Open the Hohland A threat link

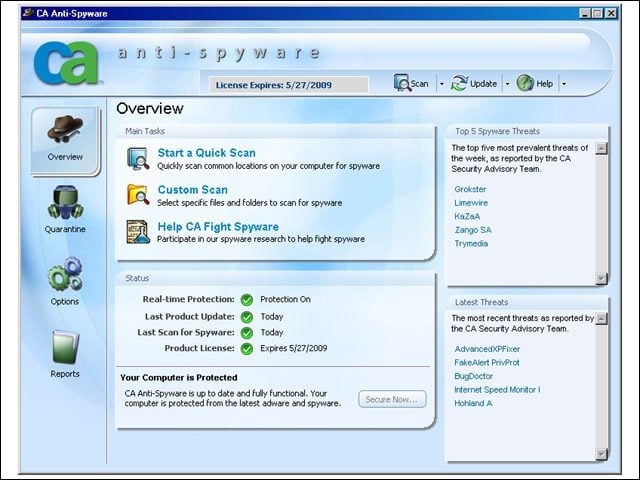(x=473, y=403)
